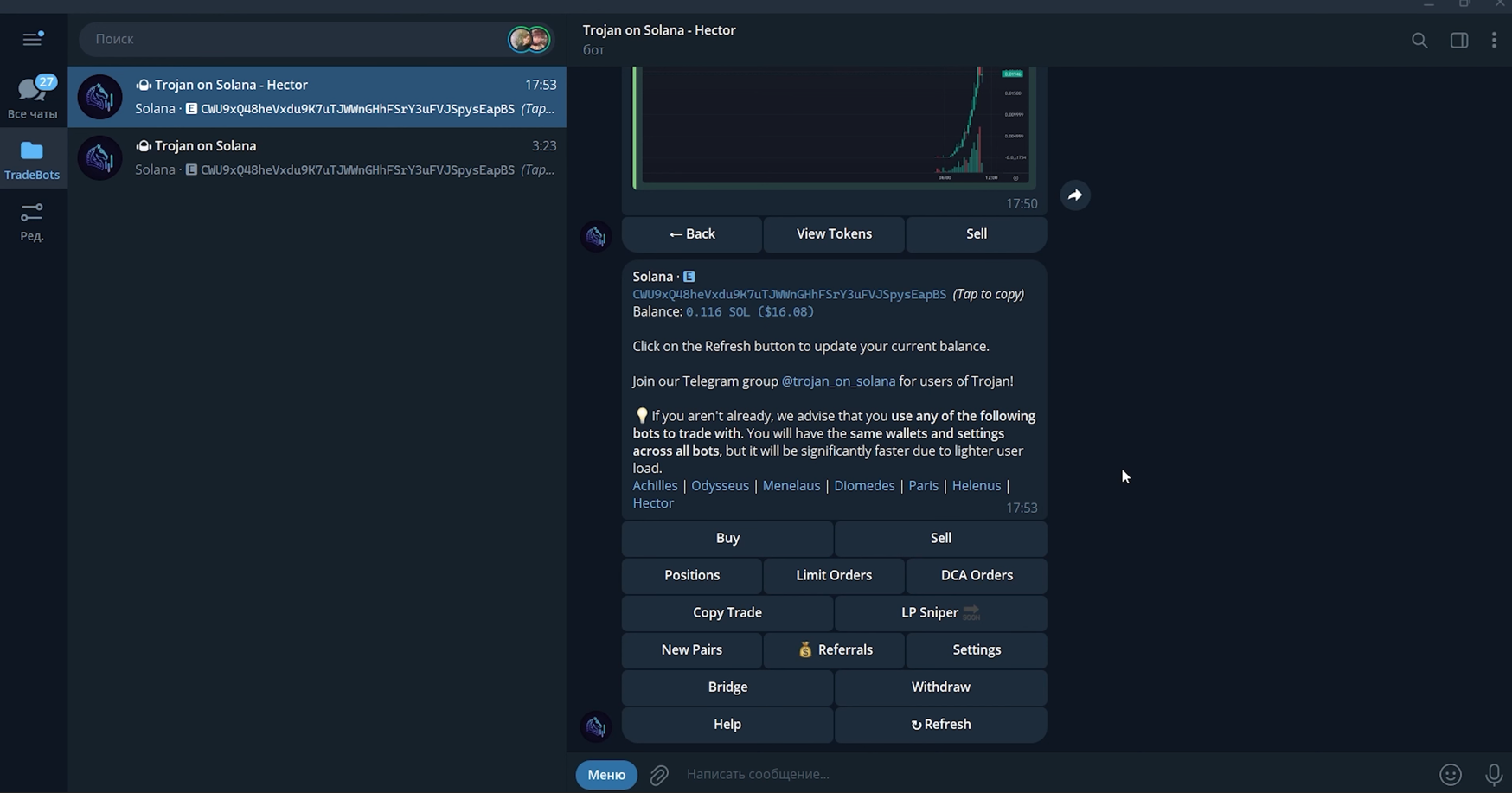
Task: Open the emoji picker
Action: click(1451, 775)
